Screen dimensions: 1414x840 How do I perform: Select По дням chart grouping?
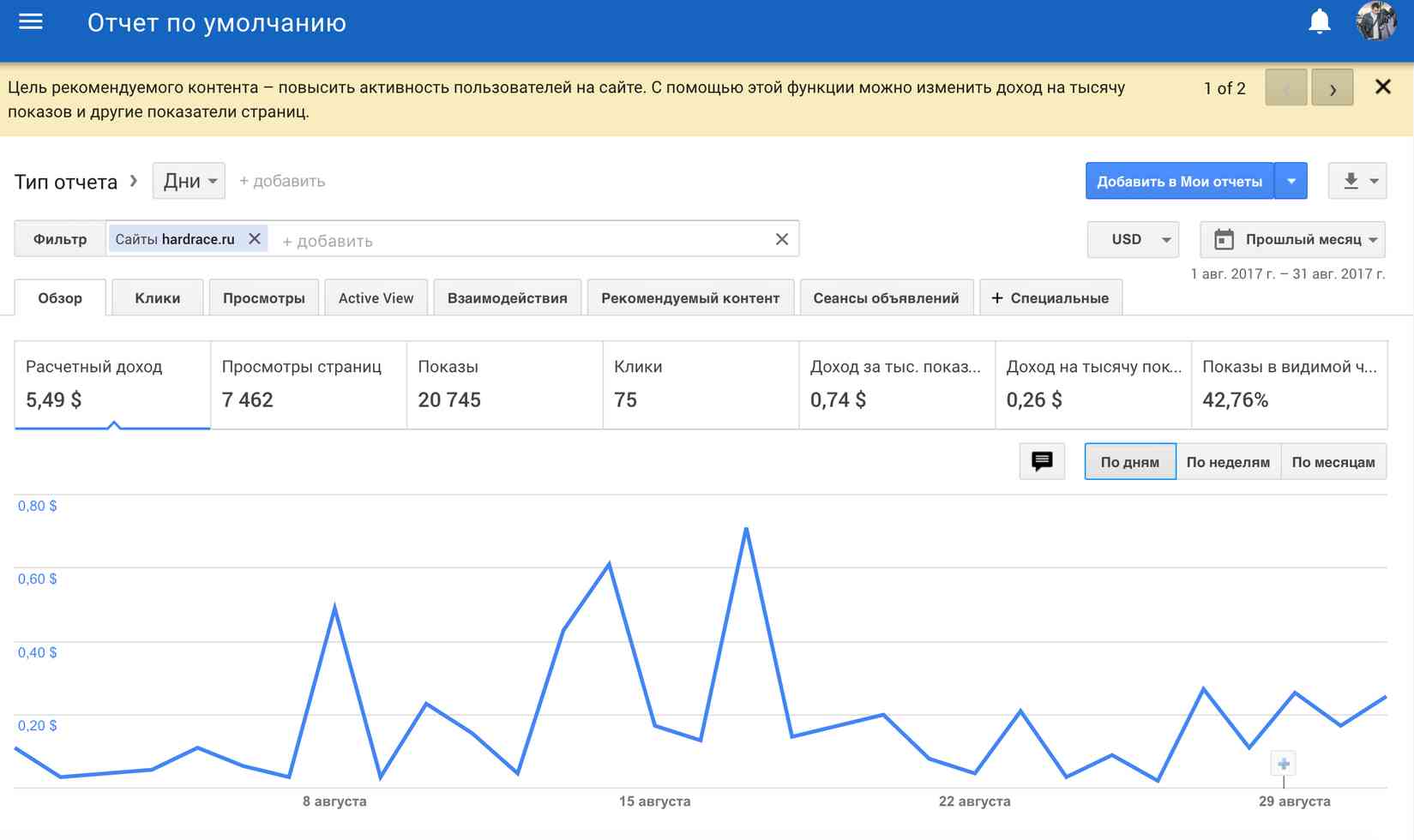point(1129,462)
